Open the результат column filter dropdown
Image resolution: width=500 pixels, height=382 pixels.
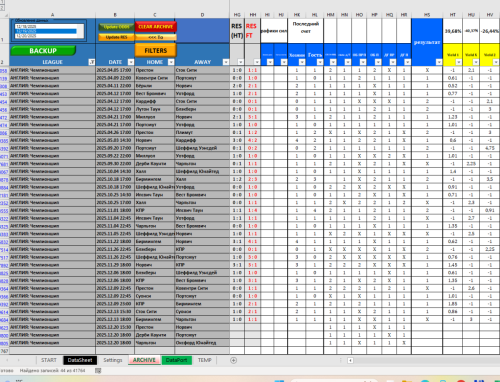[439, 62]
